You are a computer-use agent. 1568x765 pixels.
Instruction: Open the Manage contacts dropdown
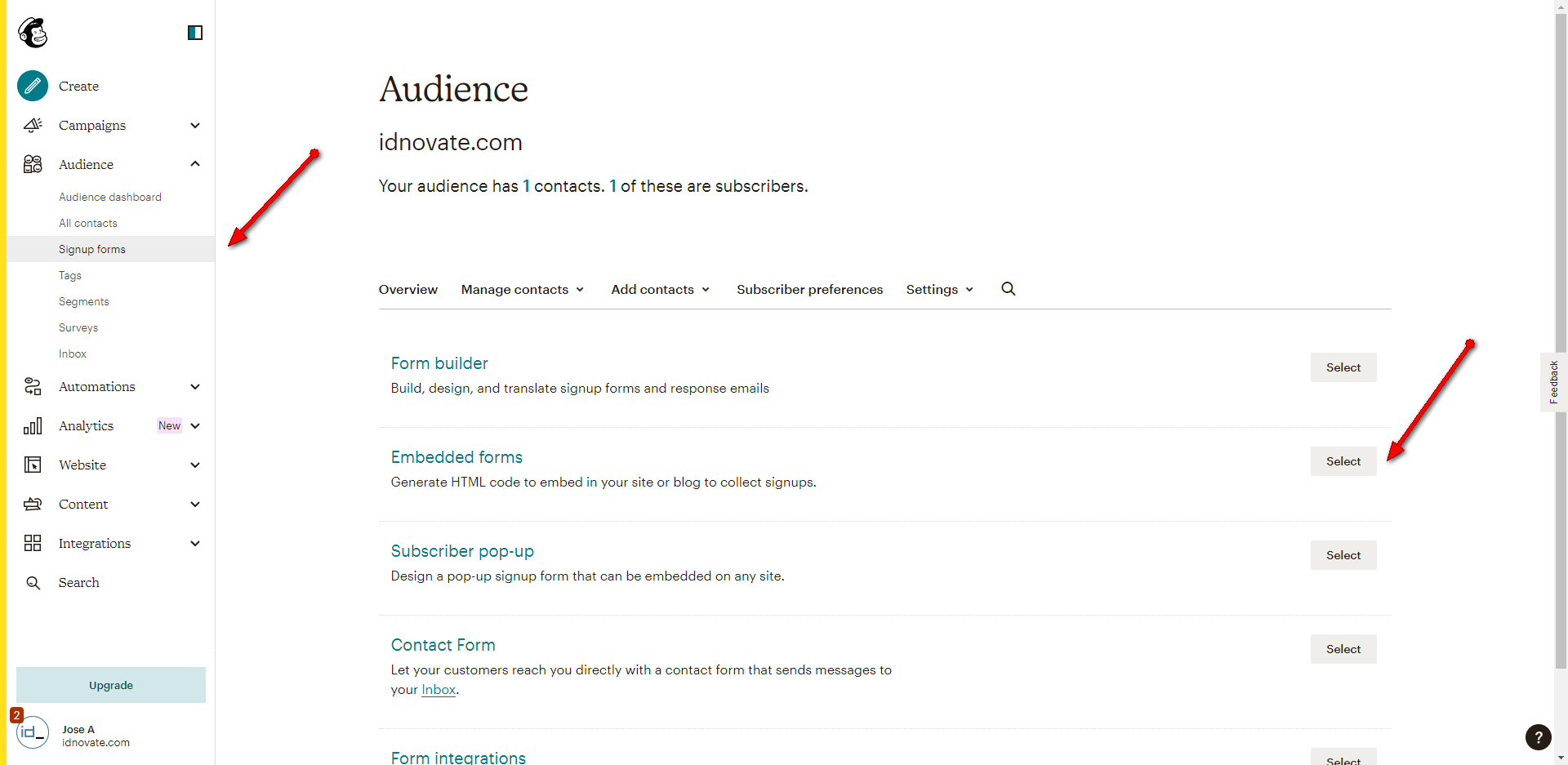click(x=523, y=290)
